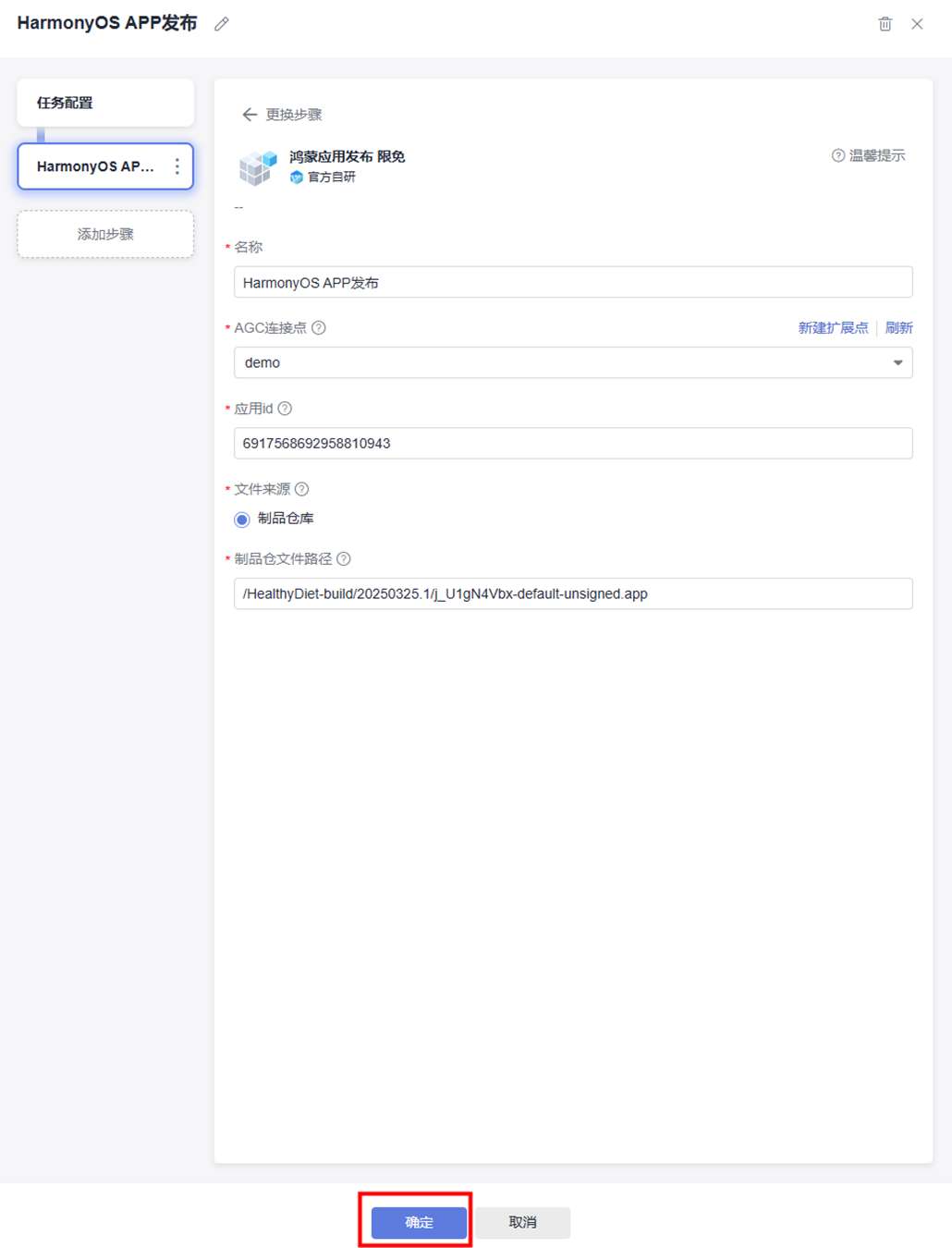
Task: Click the 添加步骤 add step button
Action: coord(105,234)
